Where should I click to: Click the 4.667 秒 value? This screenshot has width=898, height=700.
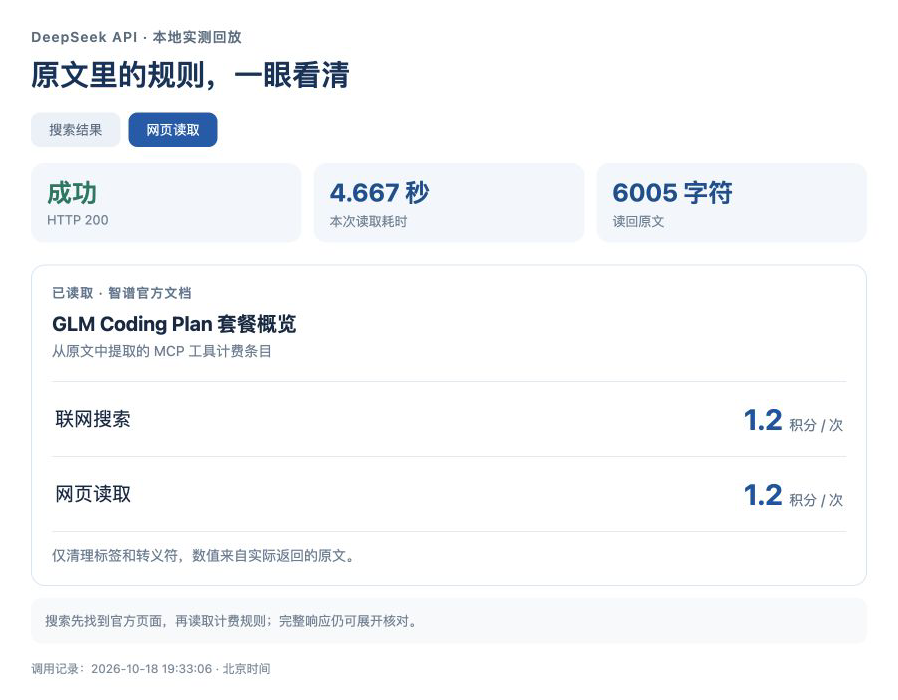(x=379, y=193)
